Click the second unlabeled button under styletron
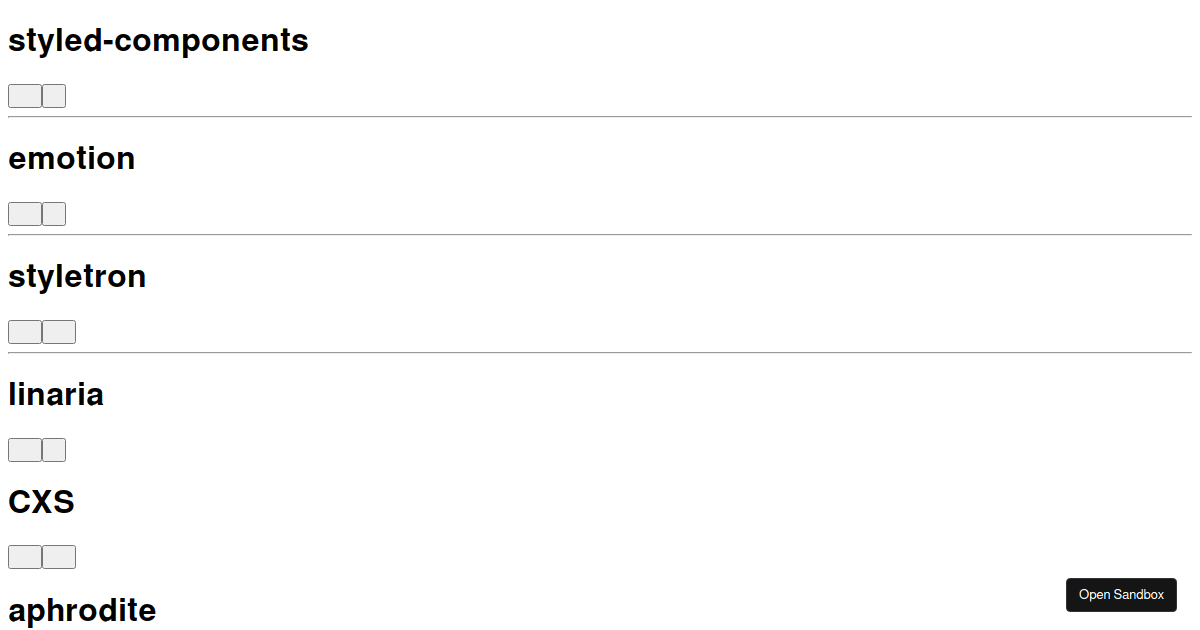The height and width of the screenshot is (630, 1200). click(59, 332)
